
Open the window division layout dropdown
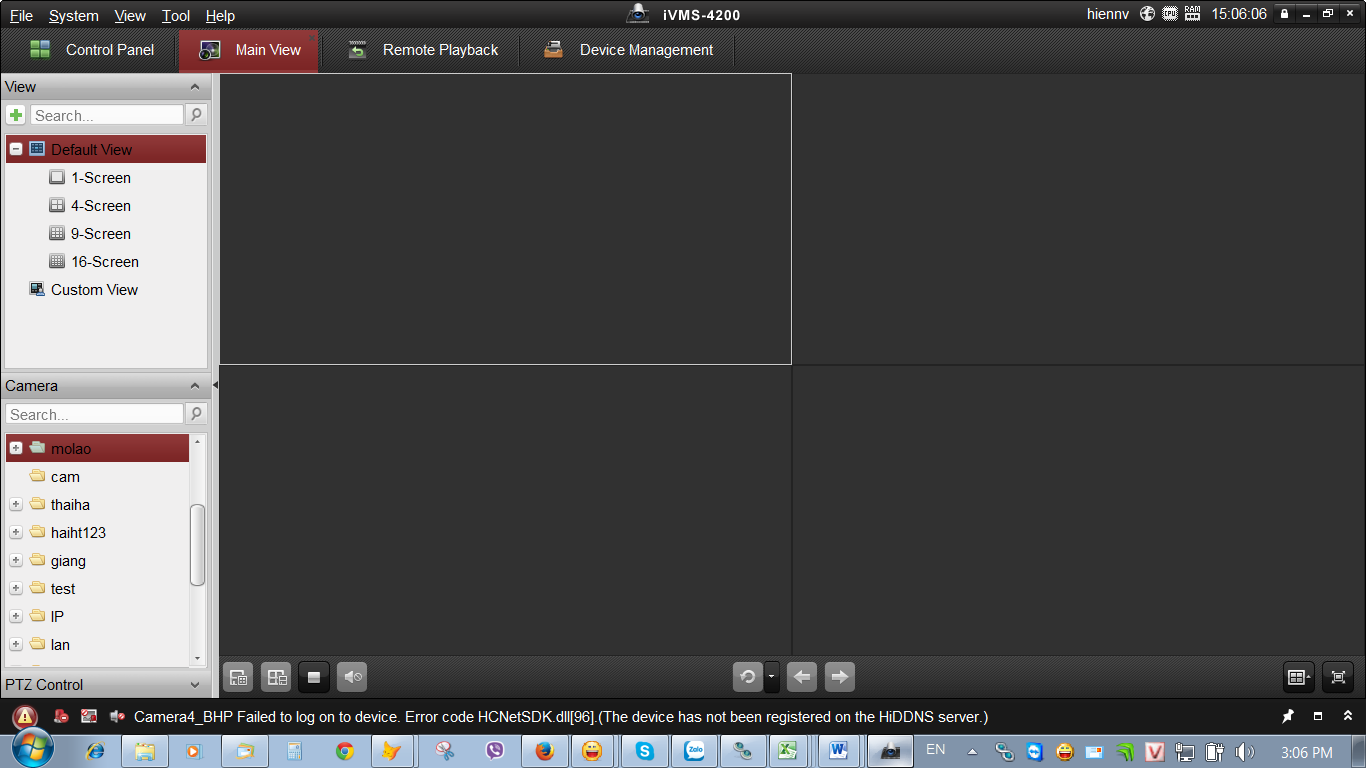(x=1299, y=677)
